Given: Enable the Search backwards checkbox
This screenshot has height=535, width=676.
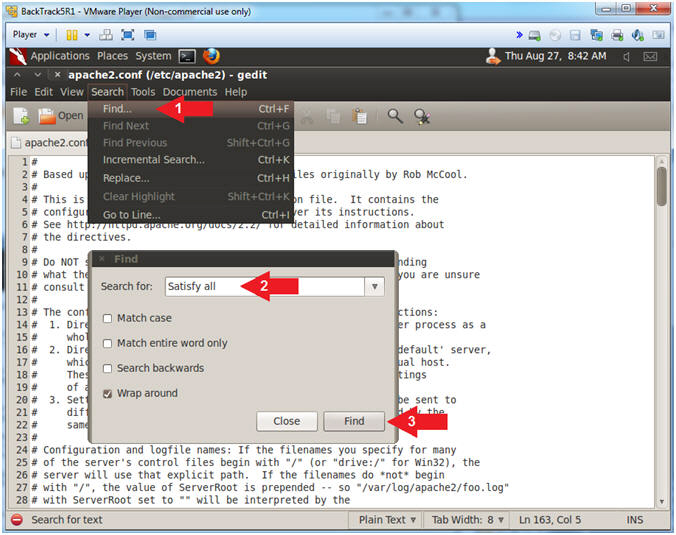Looking at the screenshot, I should [x=107, y=369].
